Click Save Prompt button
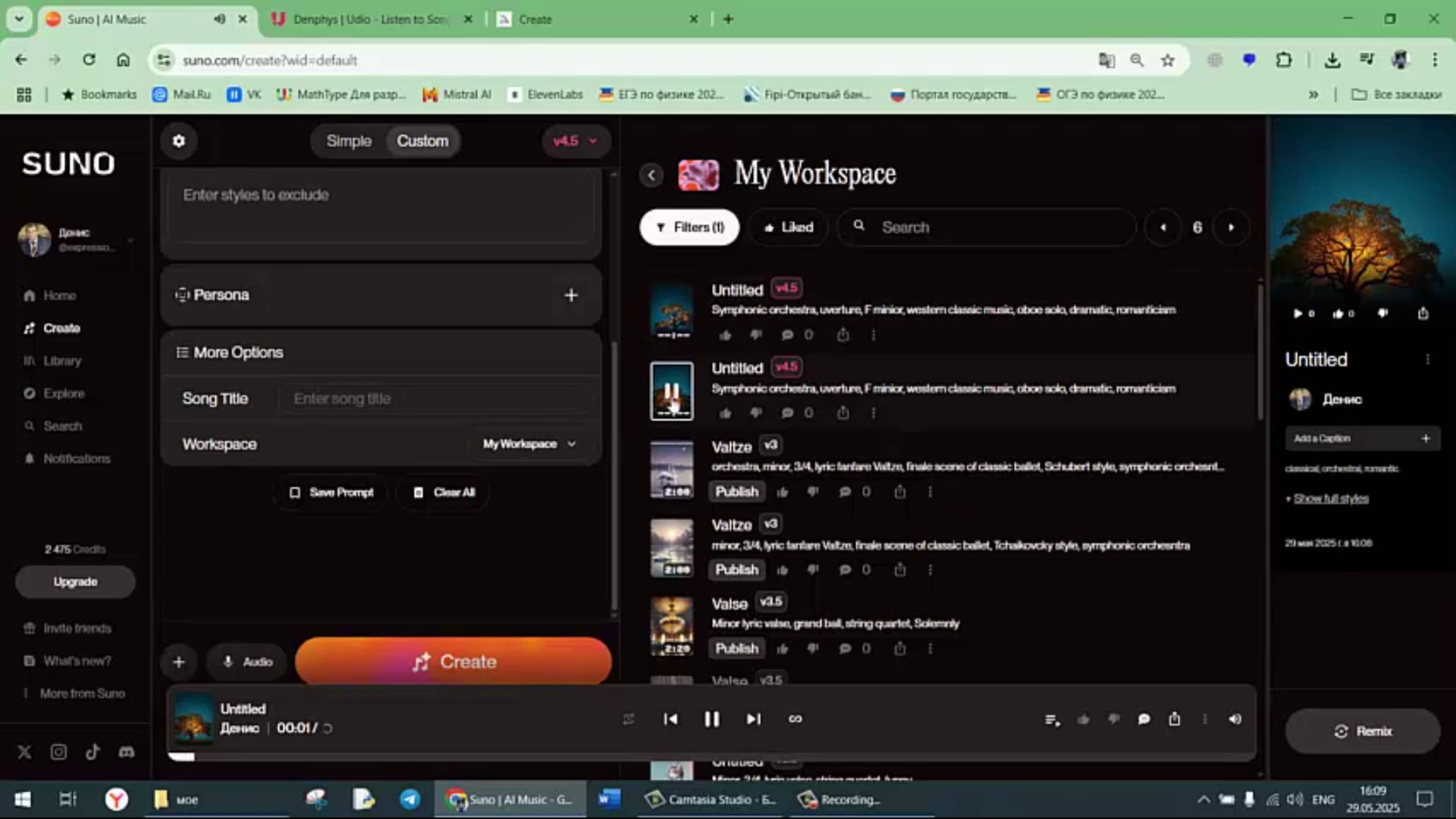This screenshot has width=1456, height=819. pos(331,492)
